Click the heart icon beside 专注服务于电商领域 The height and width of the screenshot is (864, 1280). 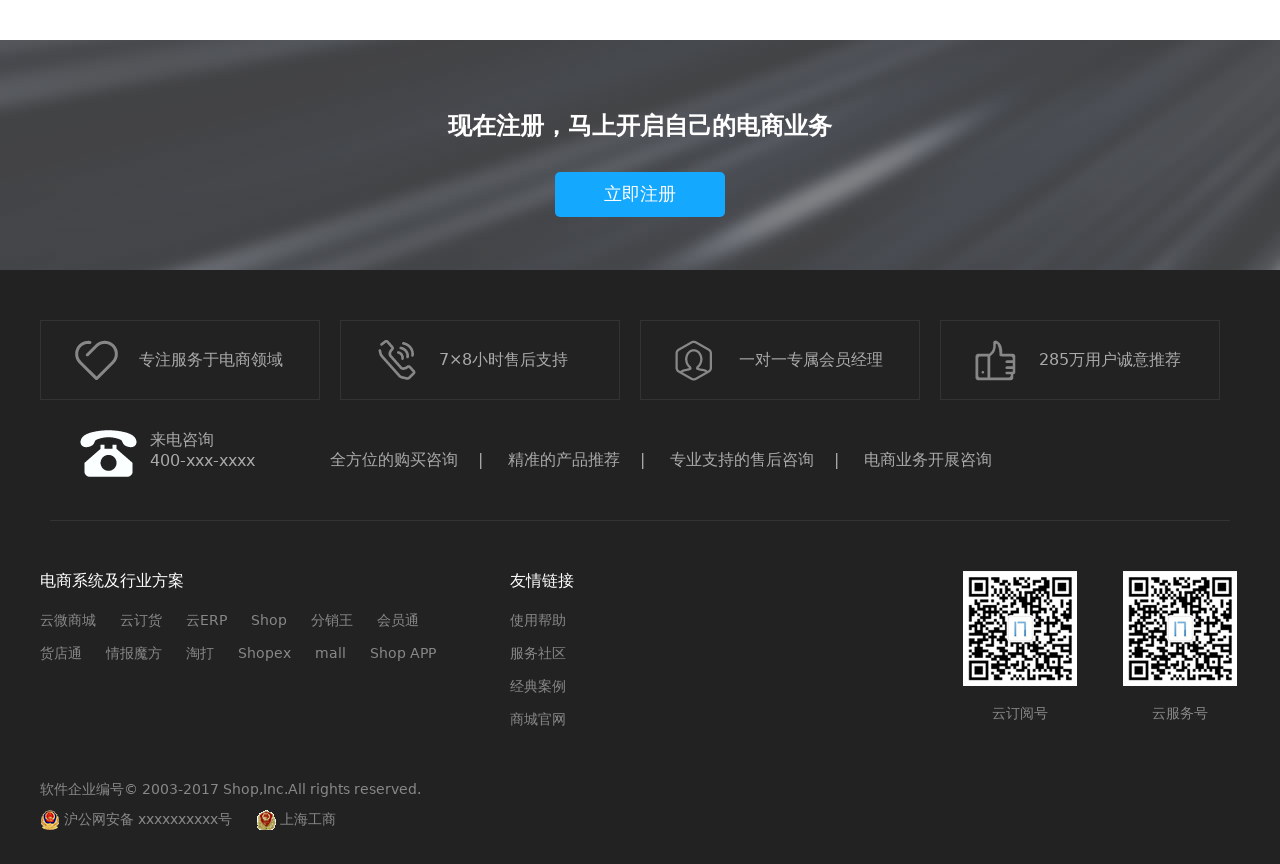click(x=97, y=360)
